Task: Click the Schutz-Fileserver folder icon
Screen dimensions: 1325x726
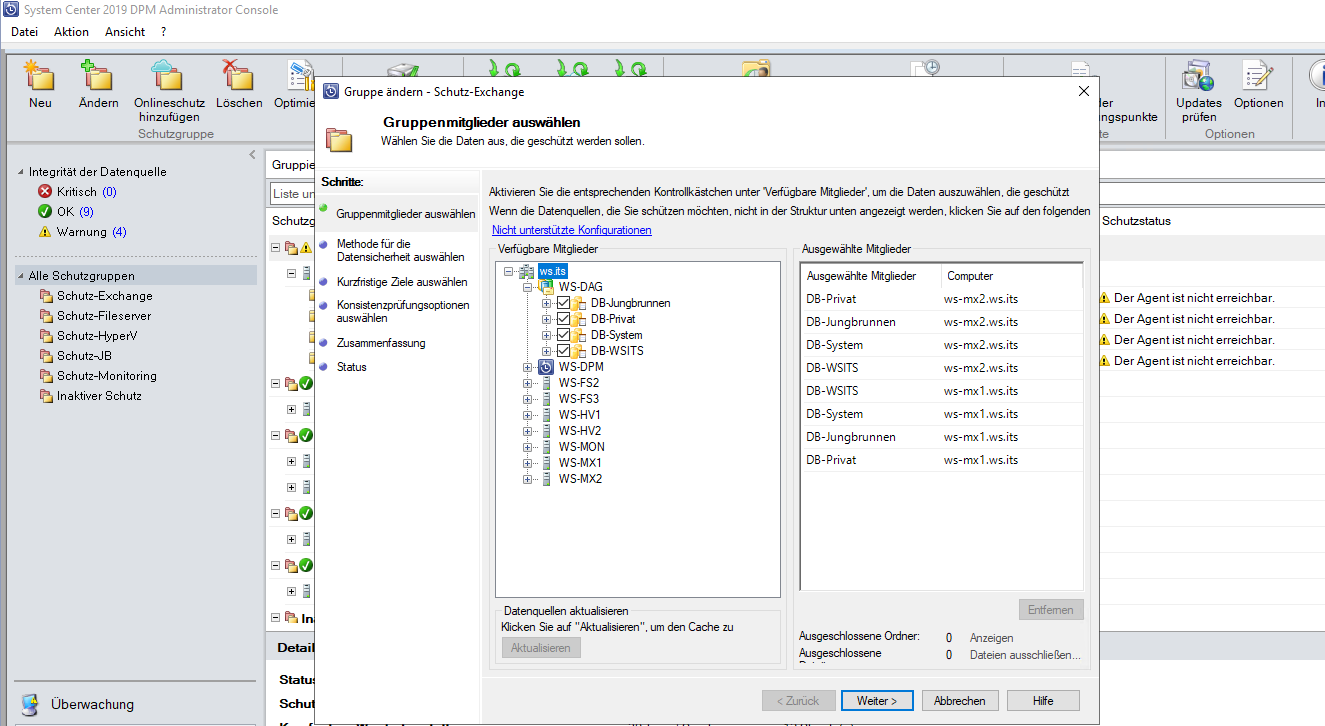Action: (x=46, y=316)
